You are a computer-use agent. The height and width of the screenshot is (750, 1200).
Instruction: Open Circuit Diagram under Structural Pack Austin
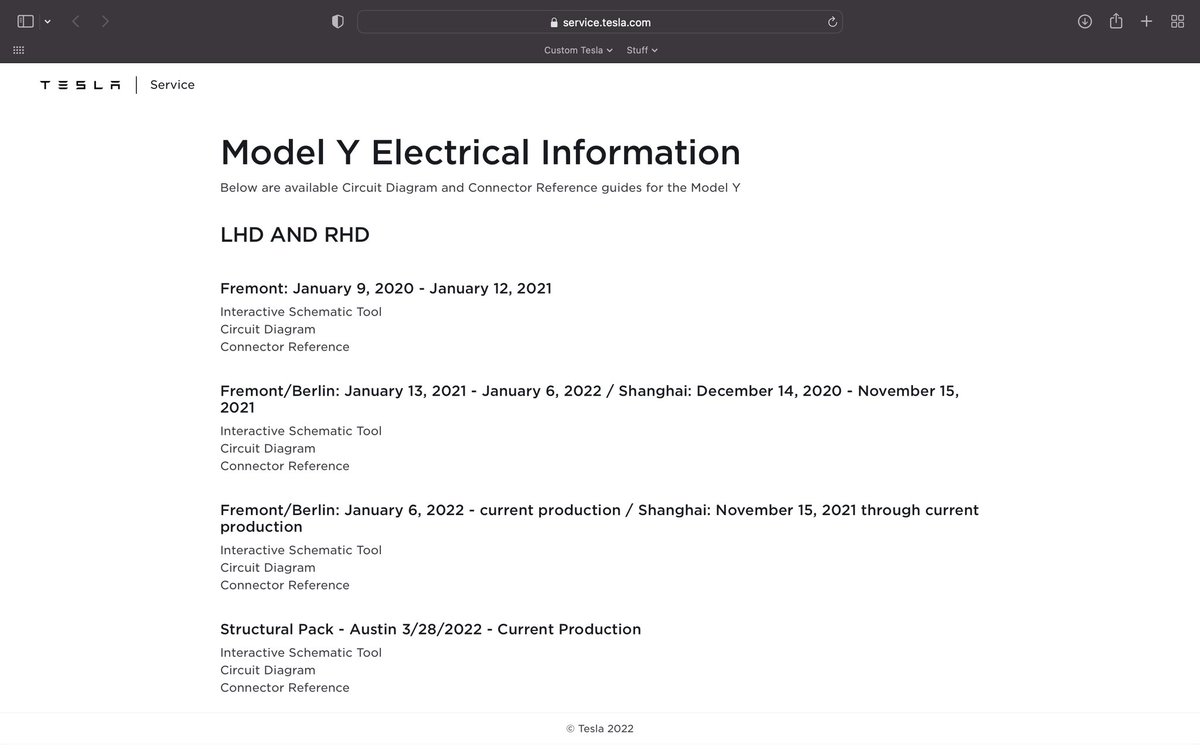267,669
